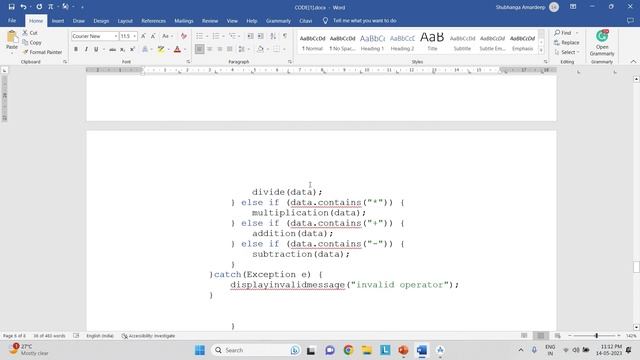Image resolution: width=640 pixels, height=360 pixels.
Task: Apply subscript formatting
Action: (x=122, y=49)
